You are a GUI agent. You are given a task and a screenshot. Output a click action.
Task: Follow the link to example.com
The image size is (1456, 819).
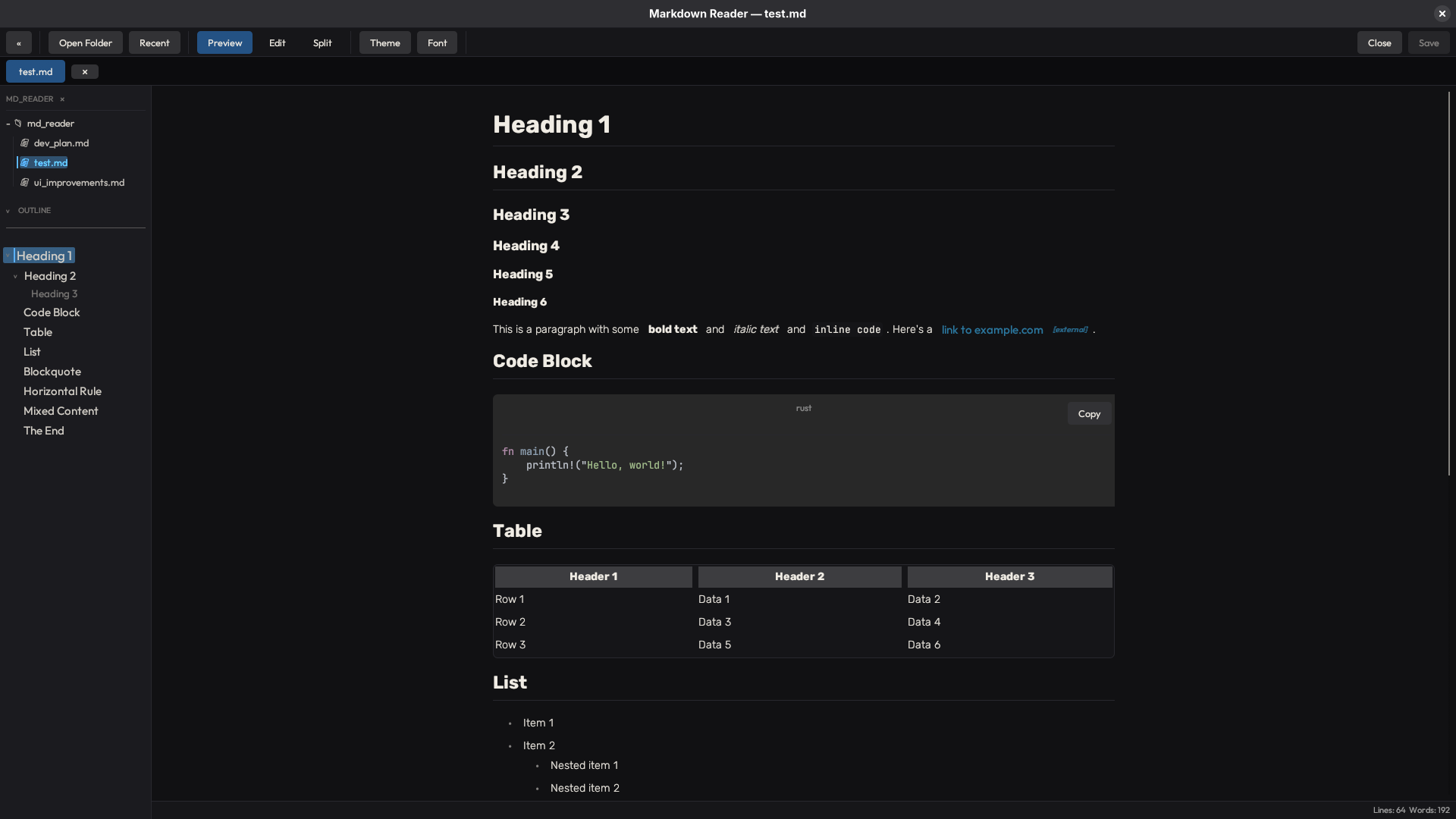992,330
